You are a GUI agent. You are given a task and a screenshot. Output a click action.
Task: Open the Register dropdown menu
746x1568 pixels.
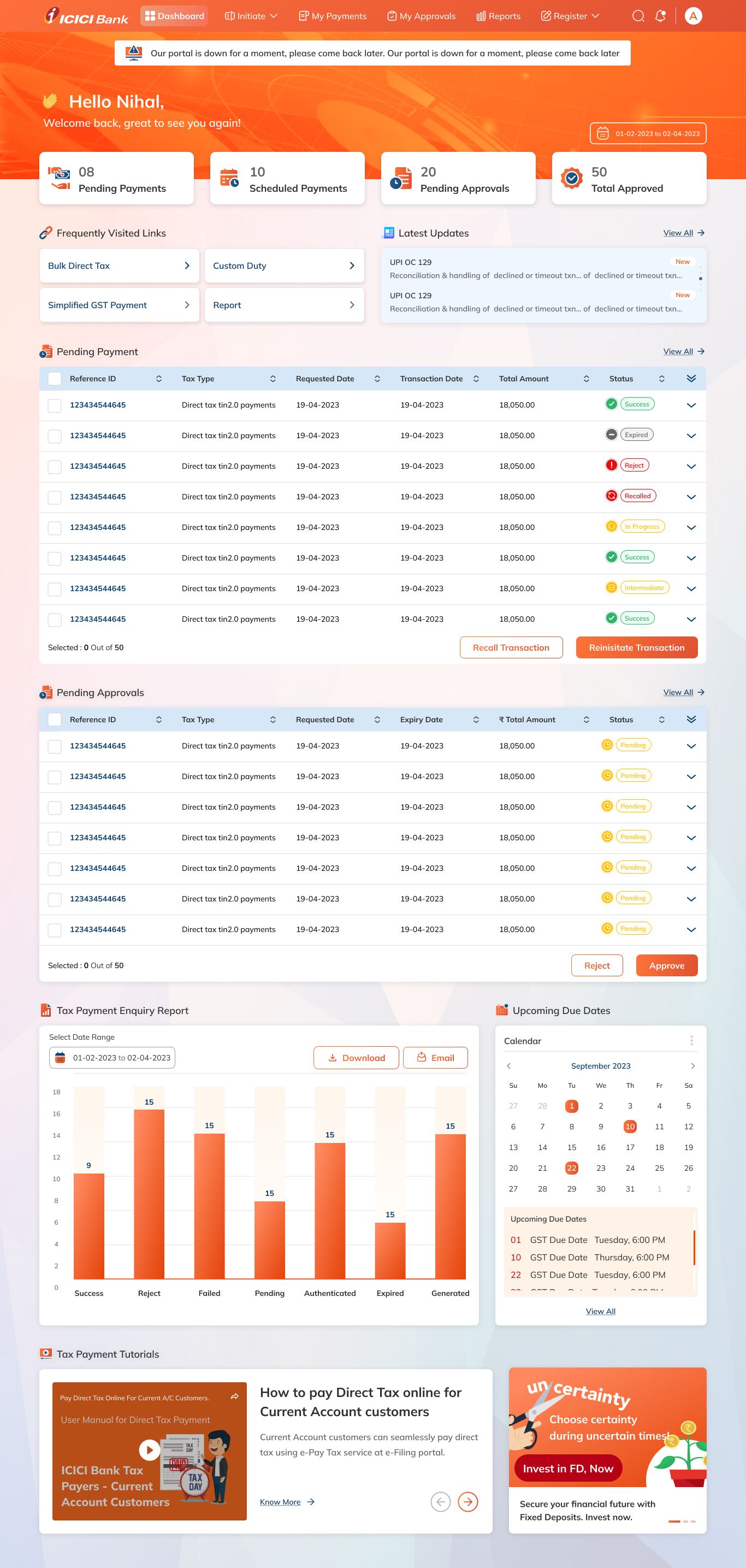pos(570,16)
